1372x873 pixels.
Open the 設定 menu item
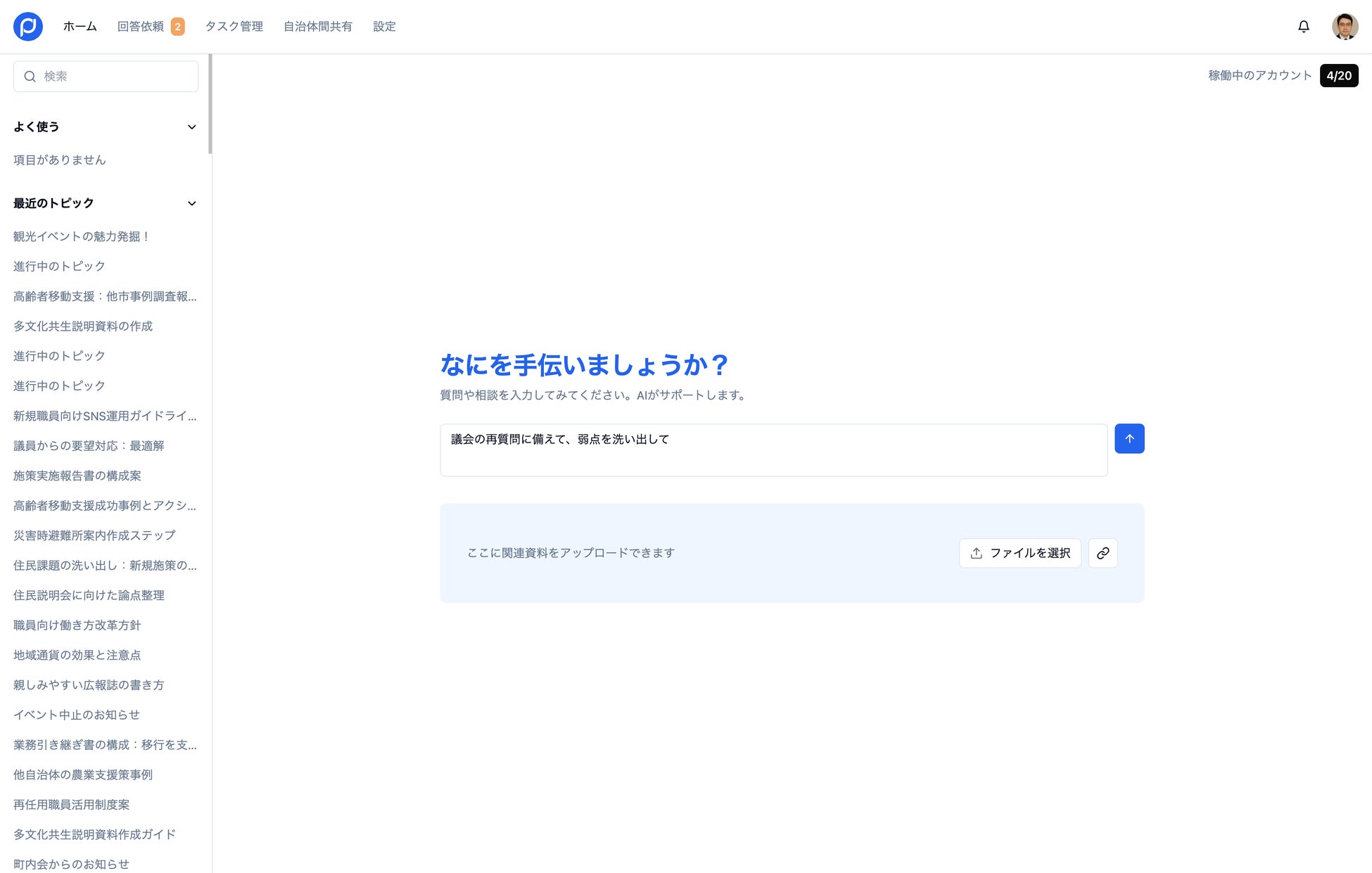pos(384,27)
